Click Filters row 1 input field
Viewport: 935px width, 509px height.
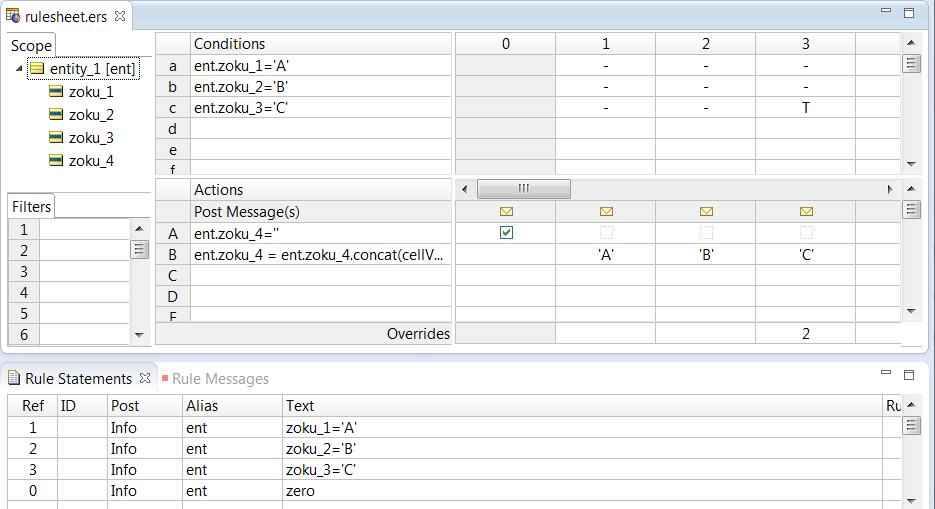[84, 229]
